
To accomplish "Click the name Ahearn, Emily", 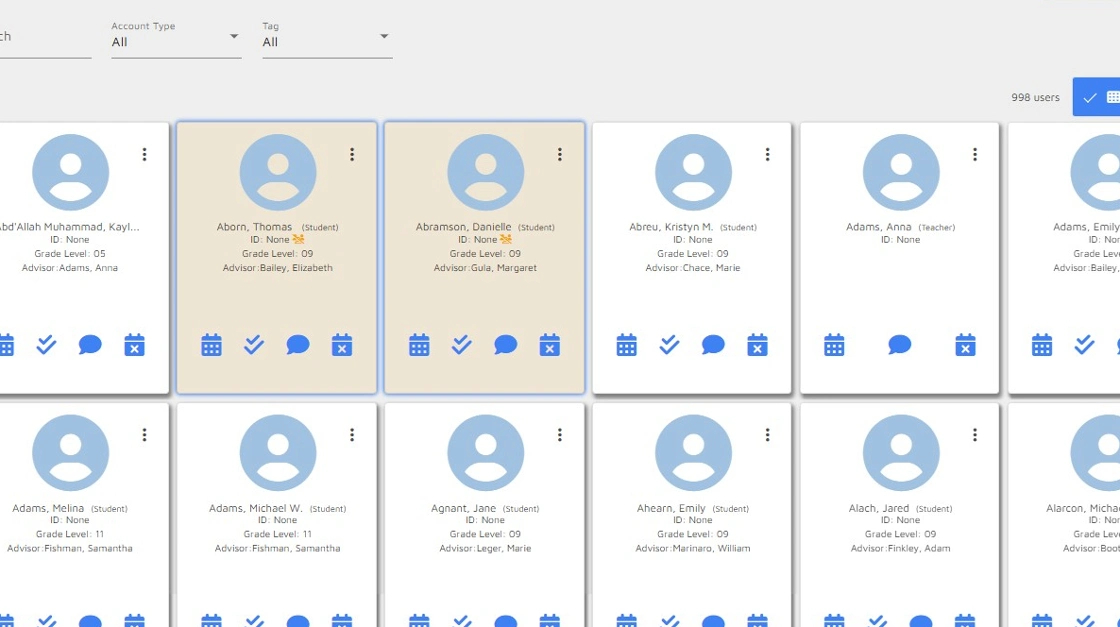I will (x=671, y=508).
